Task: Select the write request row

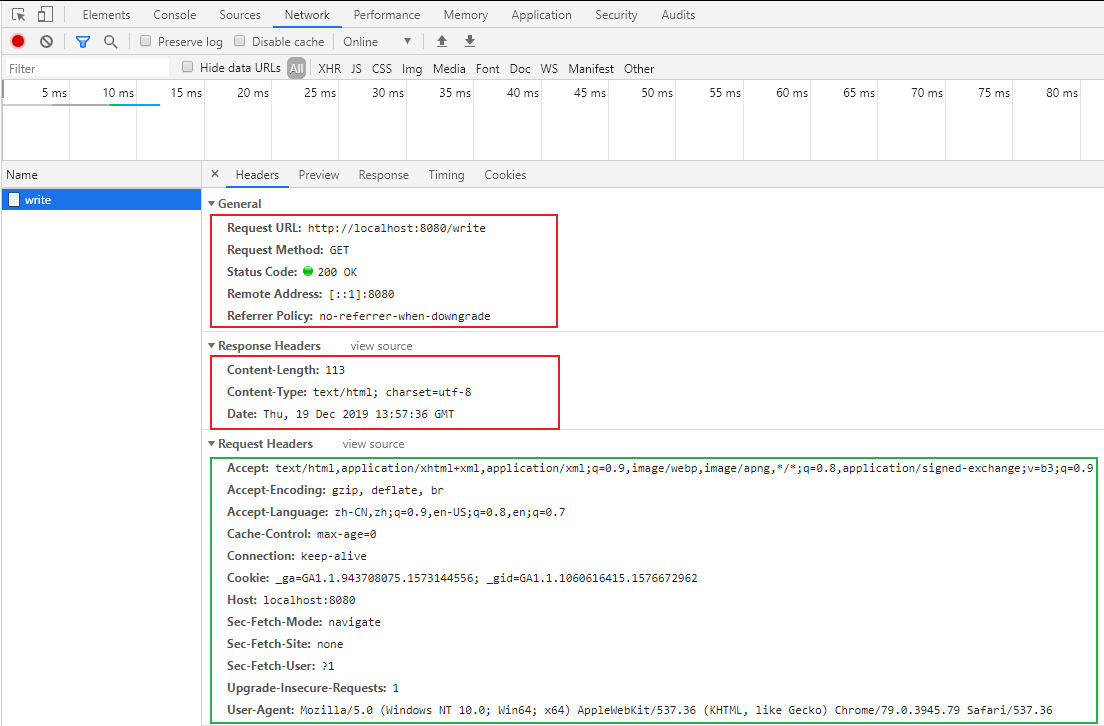Action: 101,199
